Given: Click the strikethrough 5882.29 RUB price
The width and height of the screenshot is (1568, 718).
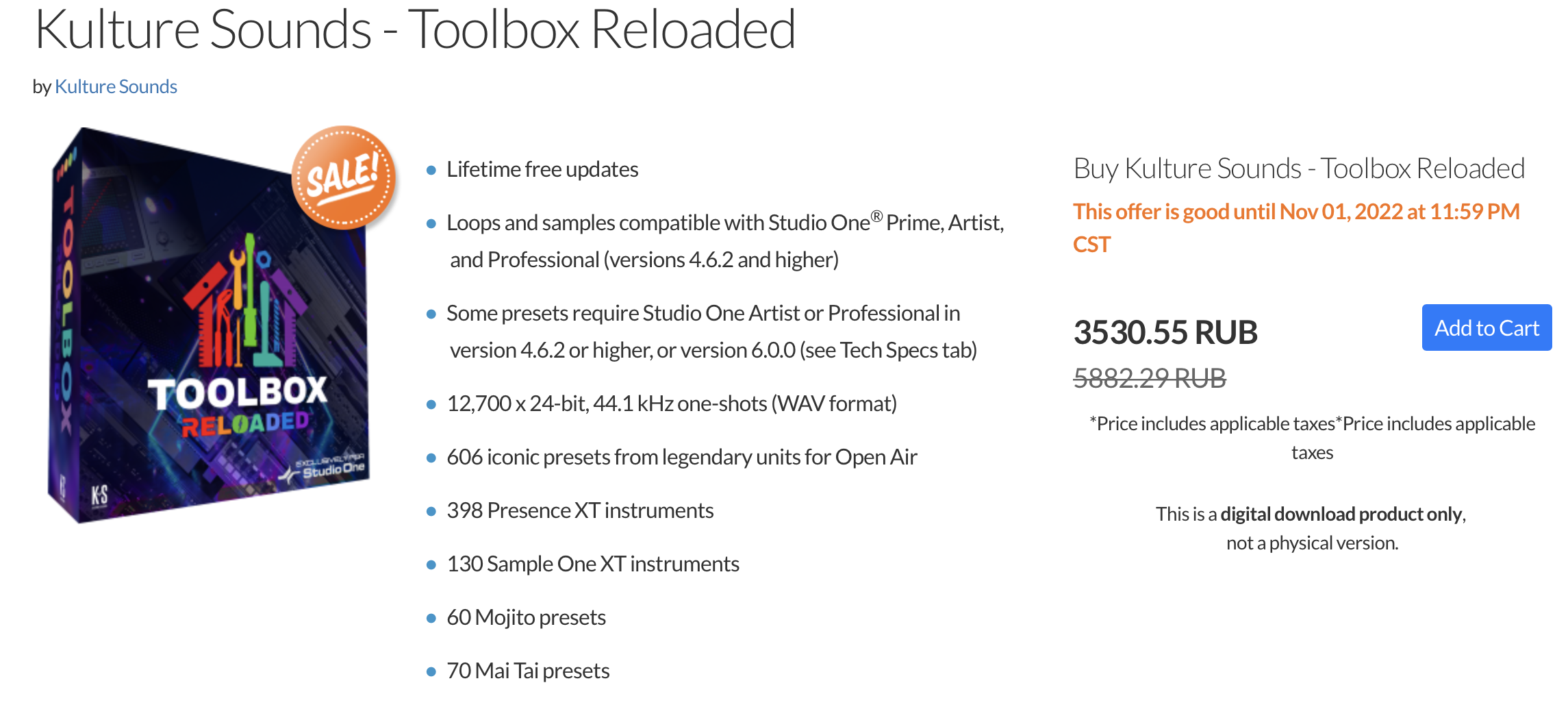Looking at the screenshot, I should click(1150, 377).
